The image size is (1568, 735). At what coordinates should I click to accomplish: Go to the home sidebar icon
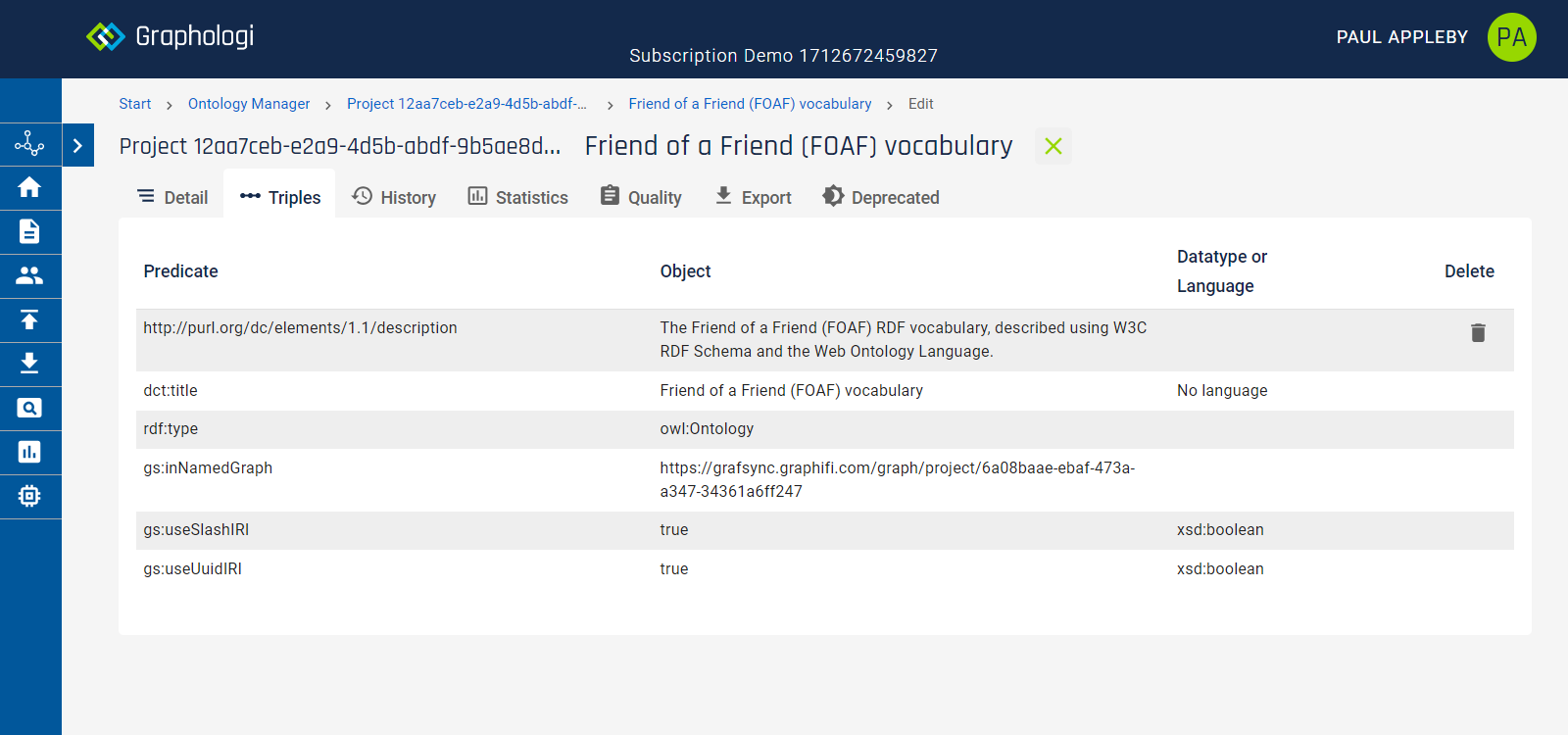29,187
